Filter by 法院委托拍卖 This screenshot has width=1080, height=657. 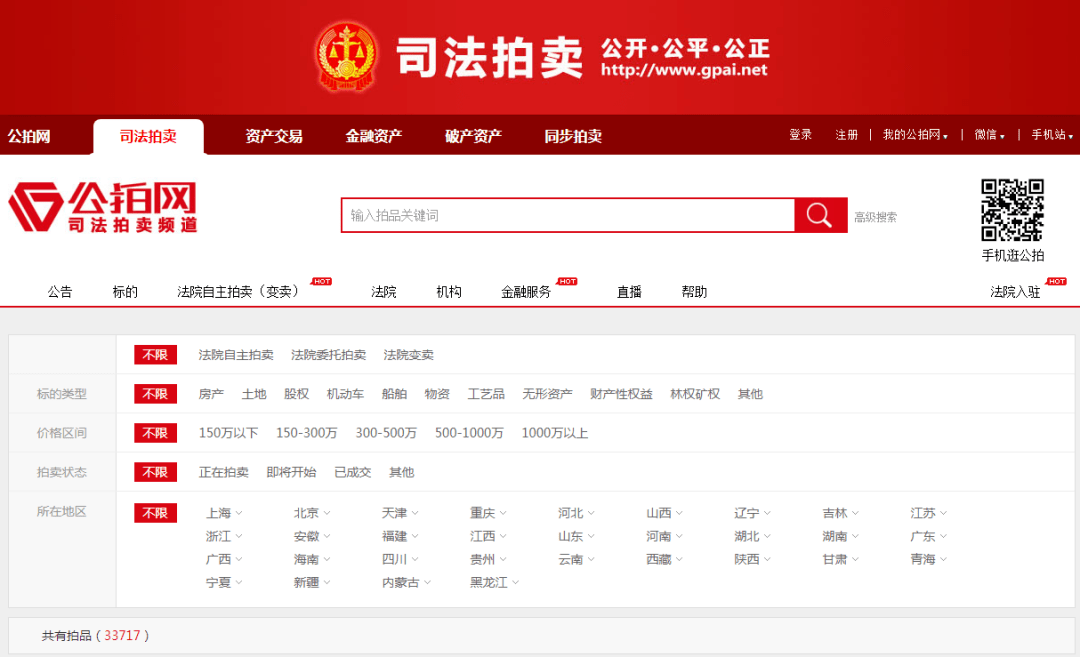(328, 355)
